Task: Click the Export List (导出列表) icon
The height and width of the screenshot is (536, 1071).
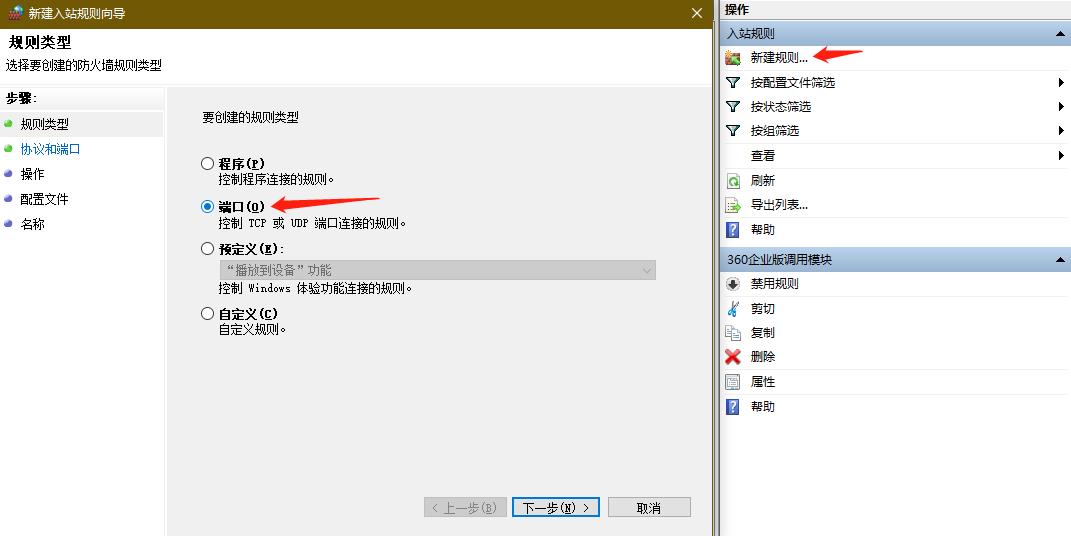Action: click(733, 205)
